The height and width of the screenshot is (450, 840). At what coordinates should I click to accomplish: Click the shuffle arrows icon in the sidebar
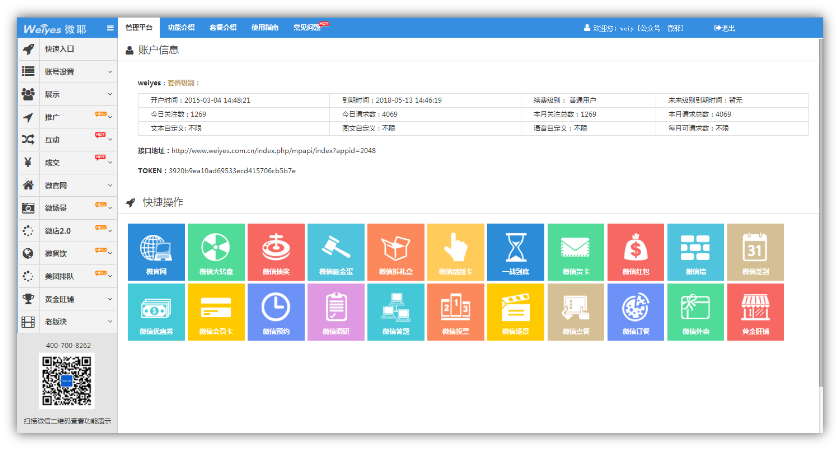(28, 140)
